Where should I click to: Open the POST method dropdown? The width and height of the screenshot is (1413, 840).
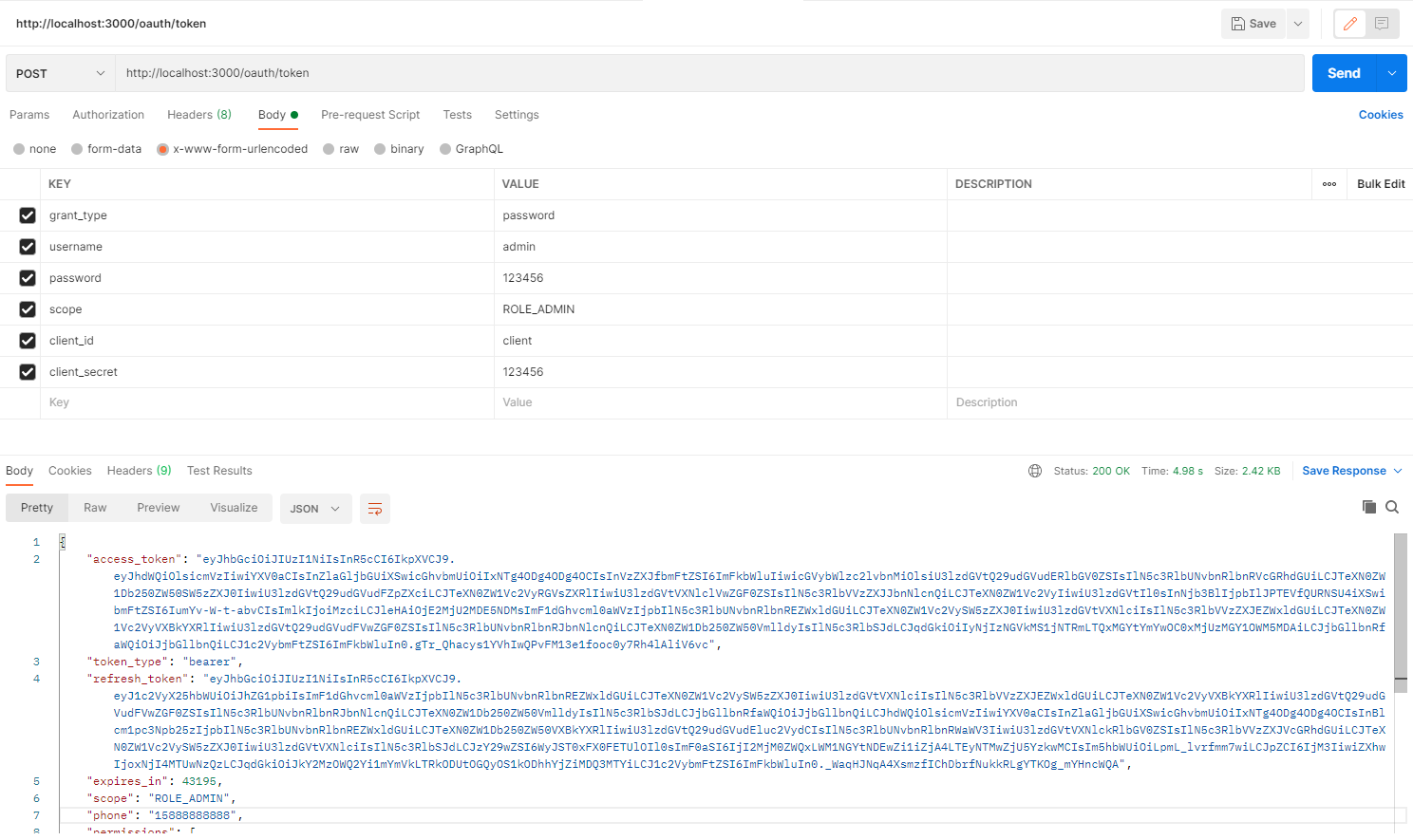(60, 73)
